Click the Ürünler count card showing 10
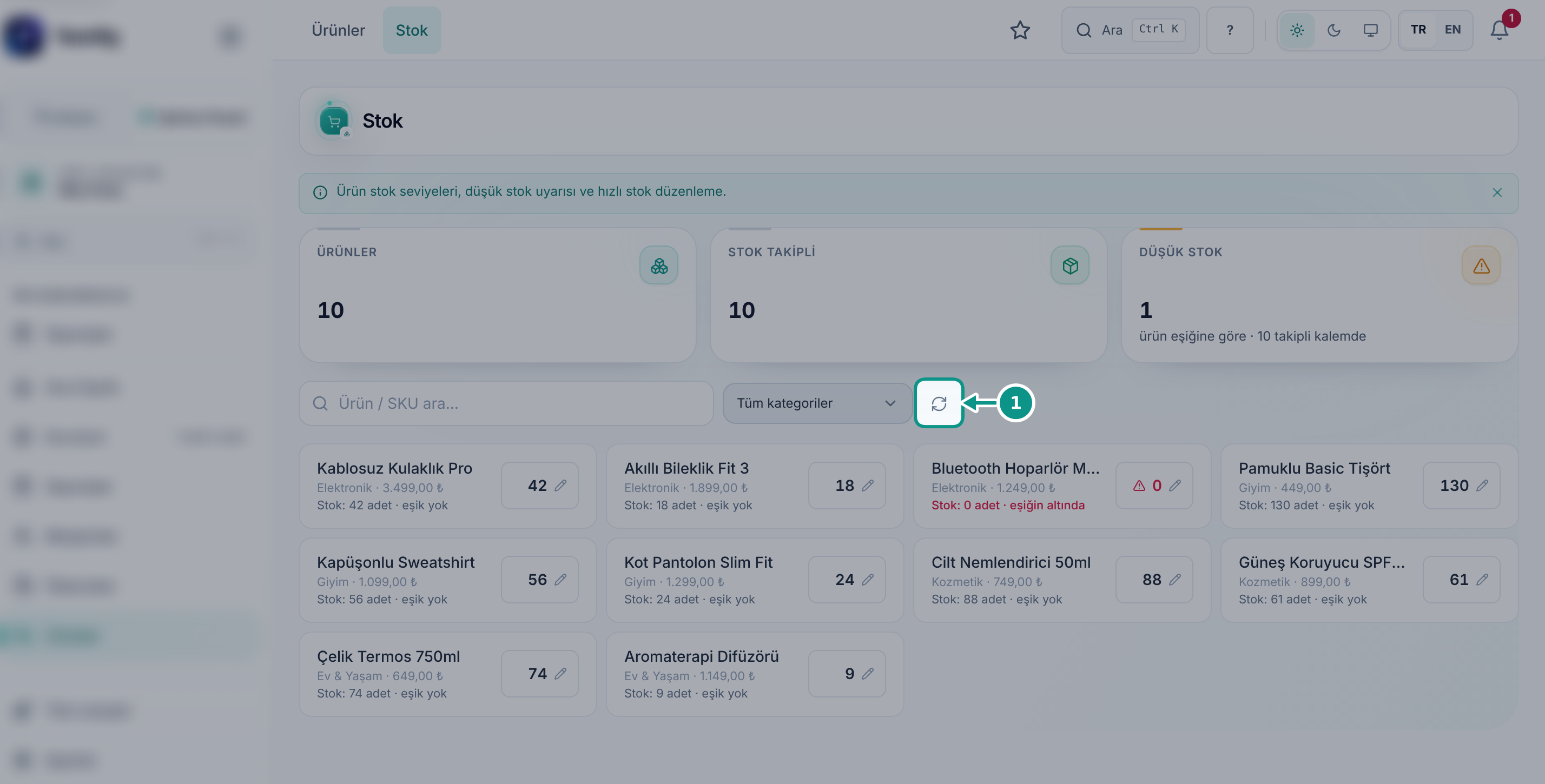The height and width of the screenshot is (784, 1545). point(497,295)
